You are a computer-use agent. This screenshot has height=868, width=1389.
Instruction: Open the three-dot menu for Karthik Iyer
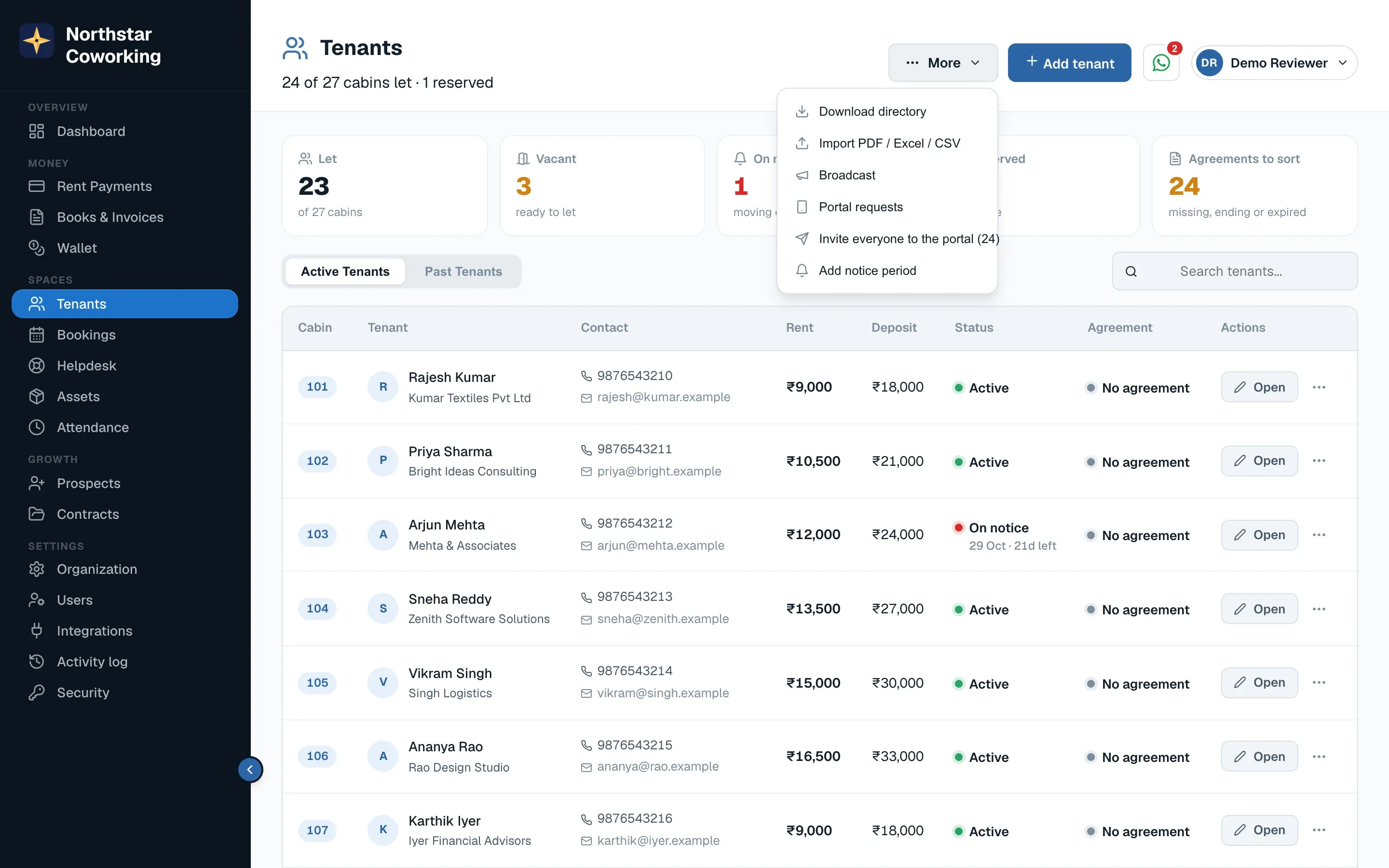click(x=1319, y=829)
